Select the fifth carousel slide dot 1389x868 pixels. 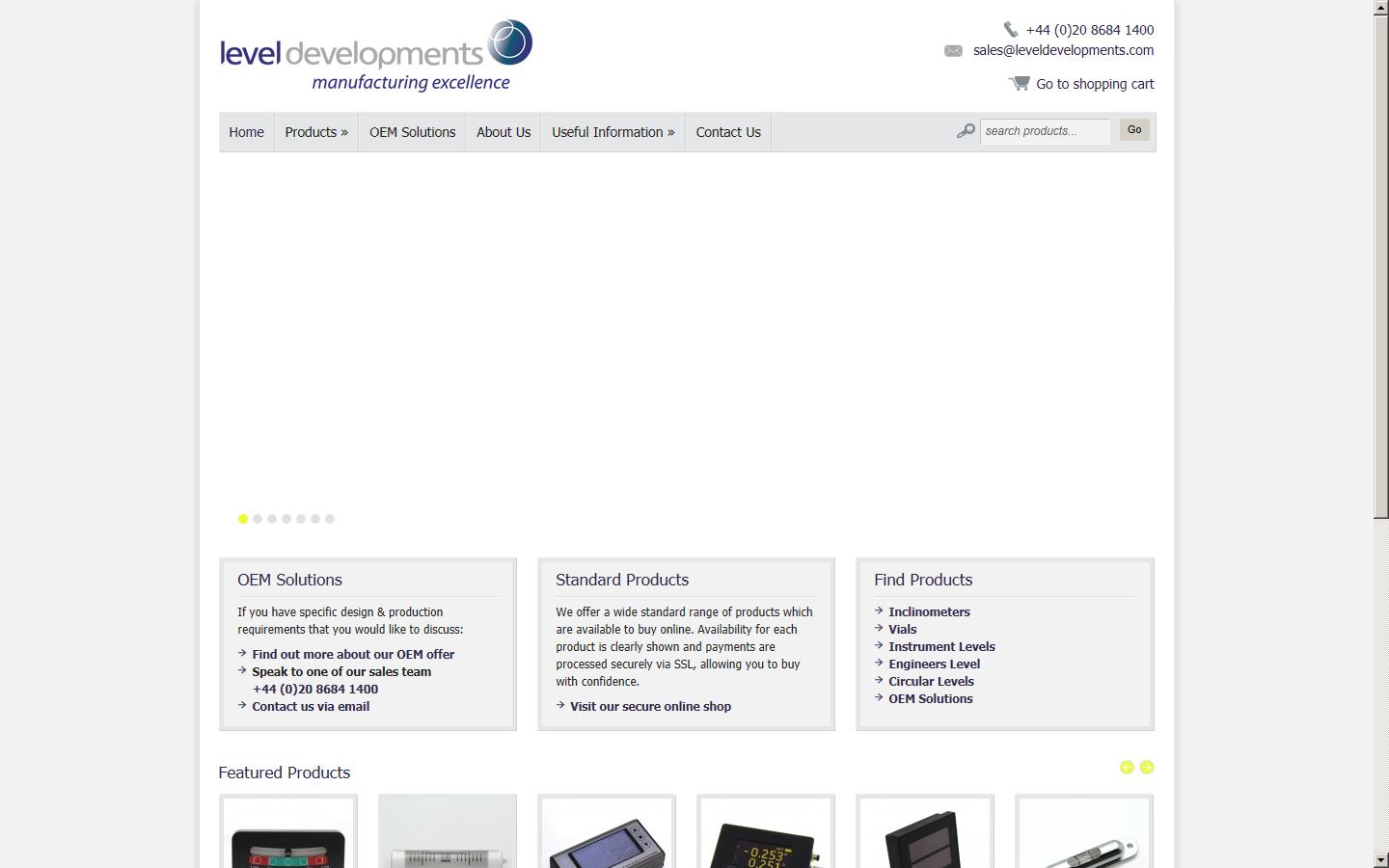(301, 519)
